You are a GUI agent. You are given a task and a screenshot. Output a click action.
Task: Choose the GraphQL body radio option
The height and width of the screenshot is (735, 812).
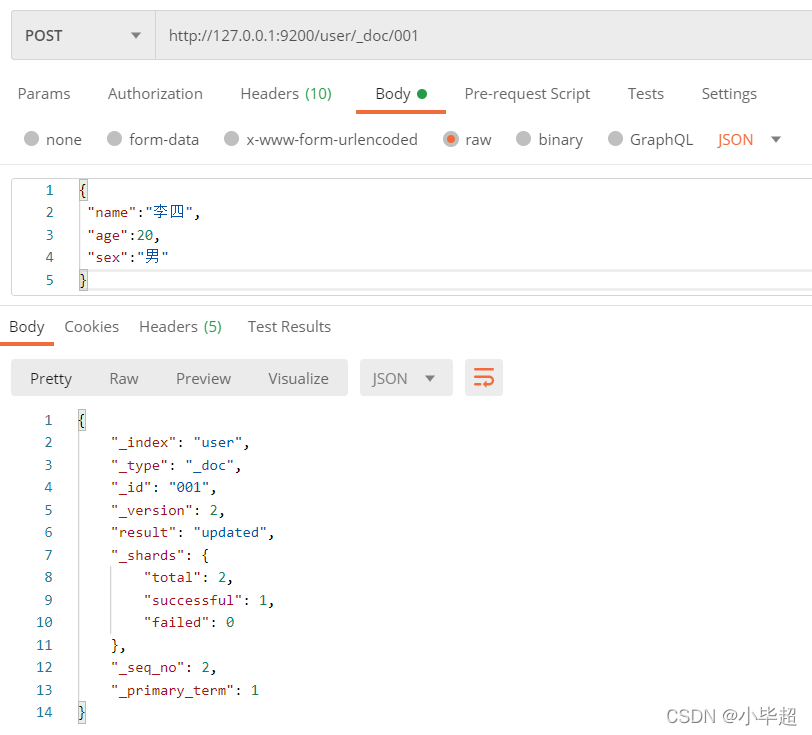[615, 139]
